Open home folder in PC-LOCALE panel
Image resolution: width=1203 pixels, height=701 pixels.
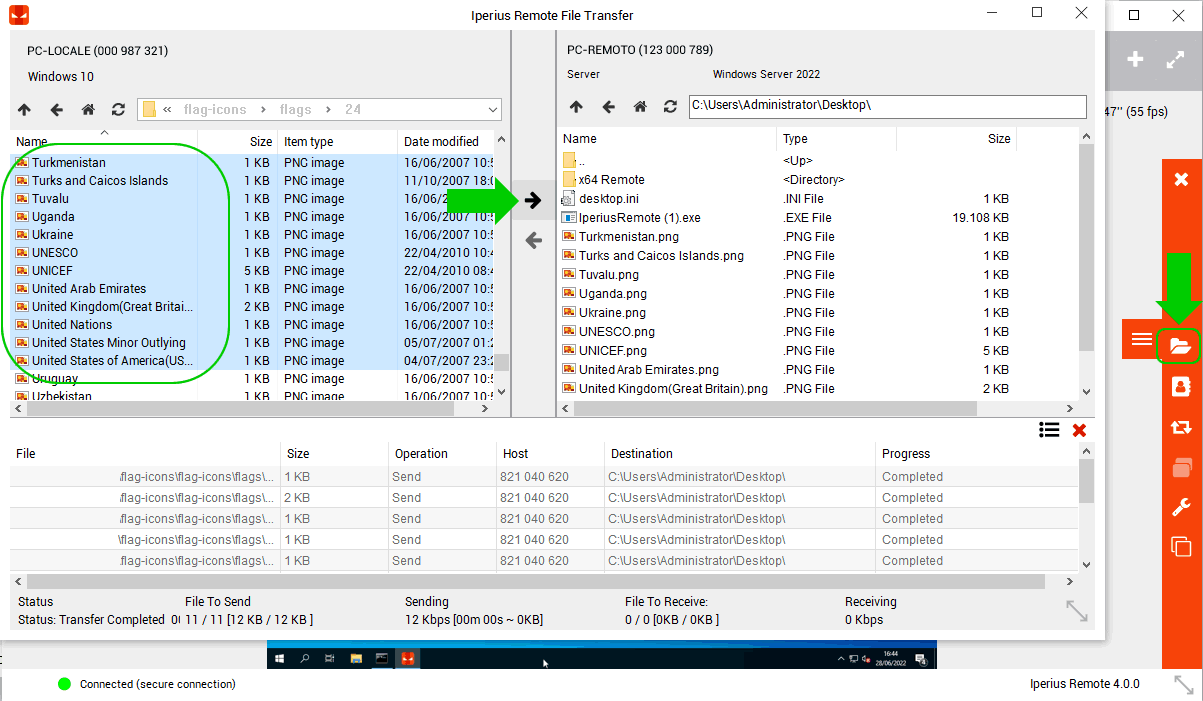(x=88, y=109)
